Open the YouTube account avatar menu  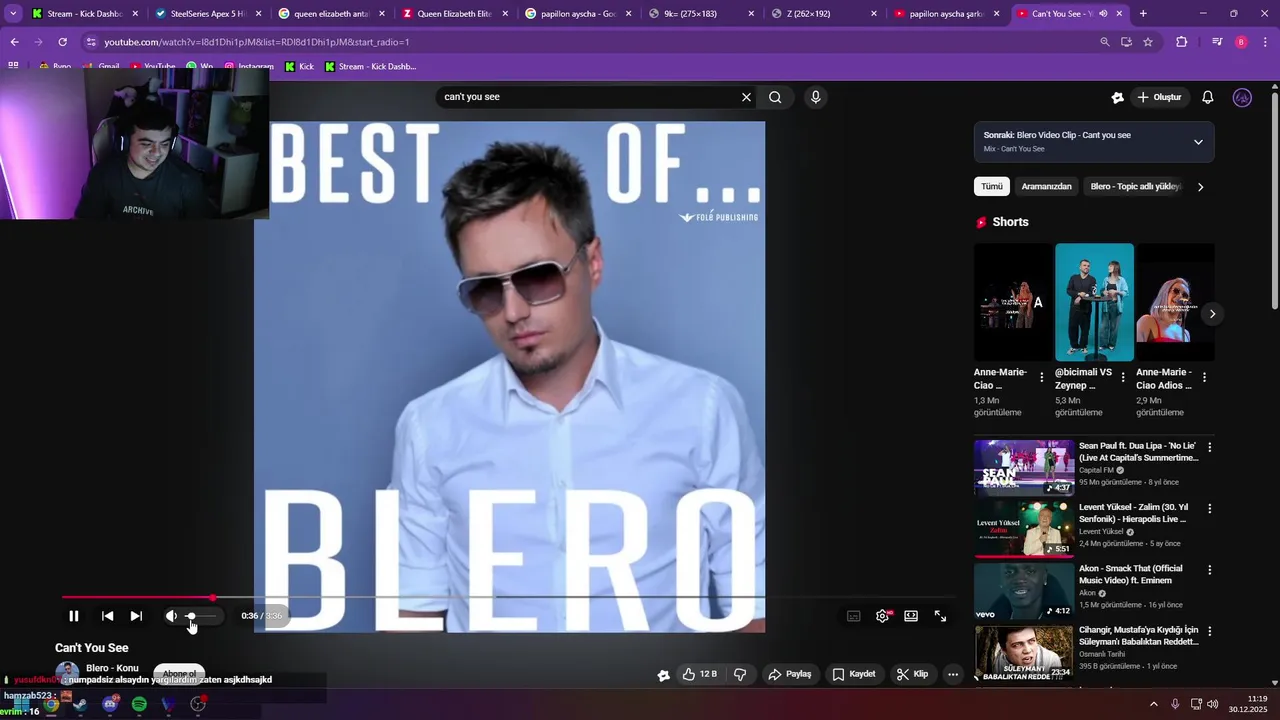coord(1242,97)
